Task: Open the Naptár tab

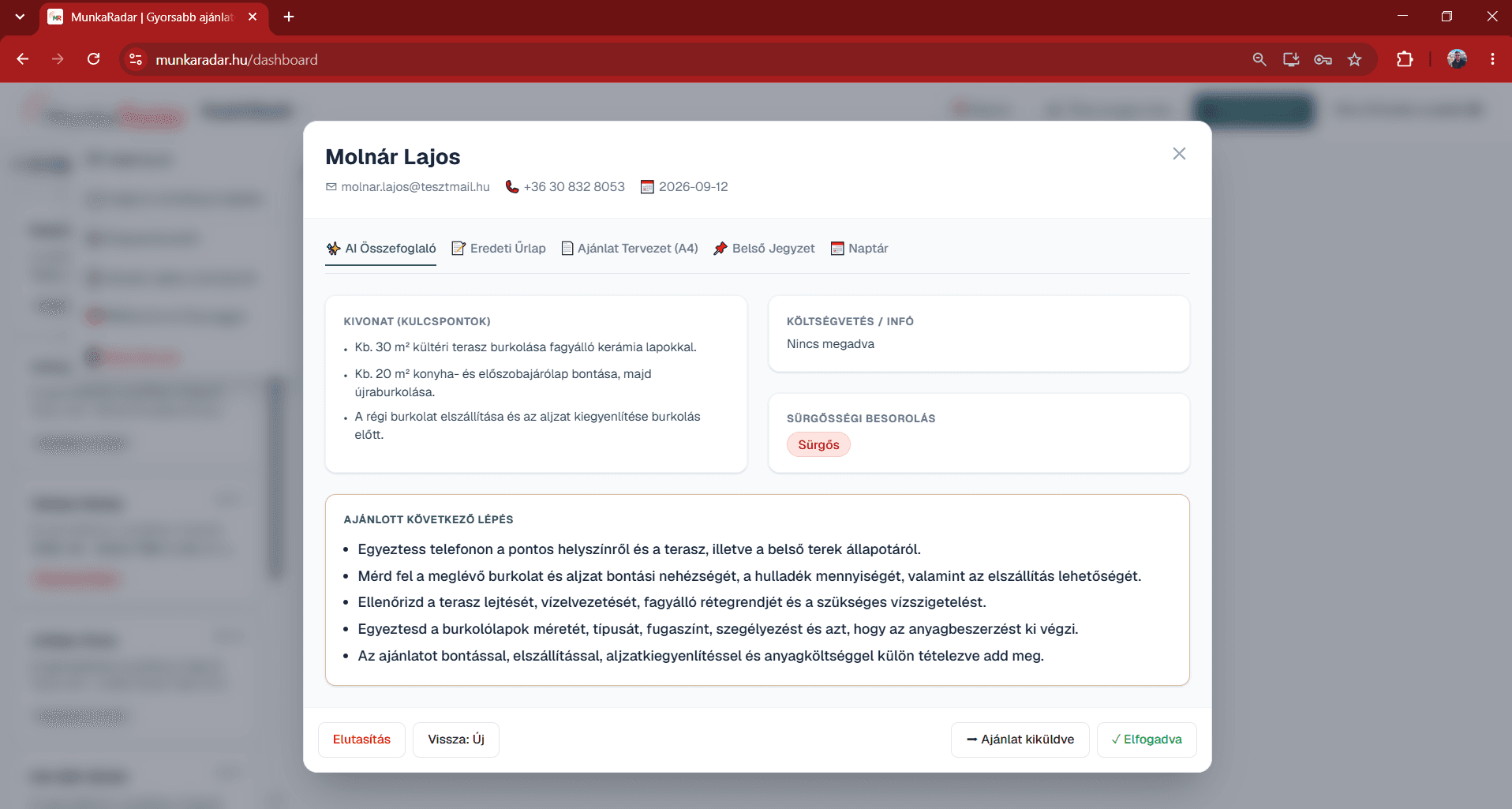Action: click(x=859, y=249)
